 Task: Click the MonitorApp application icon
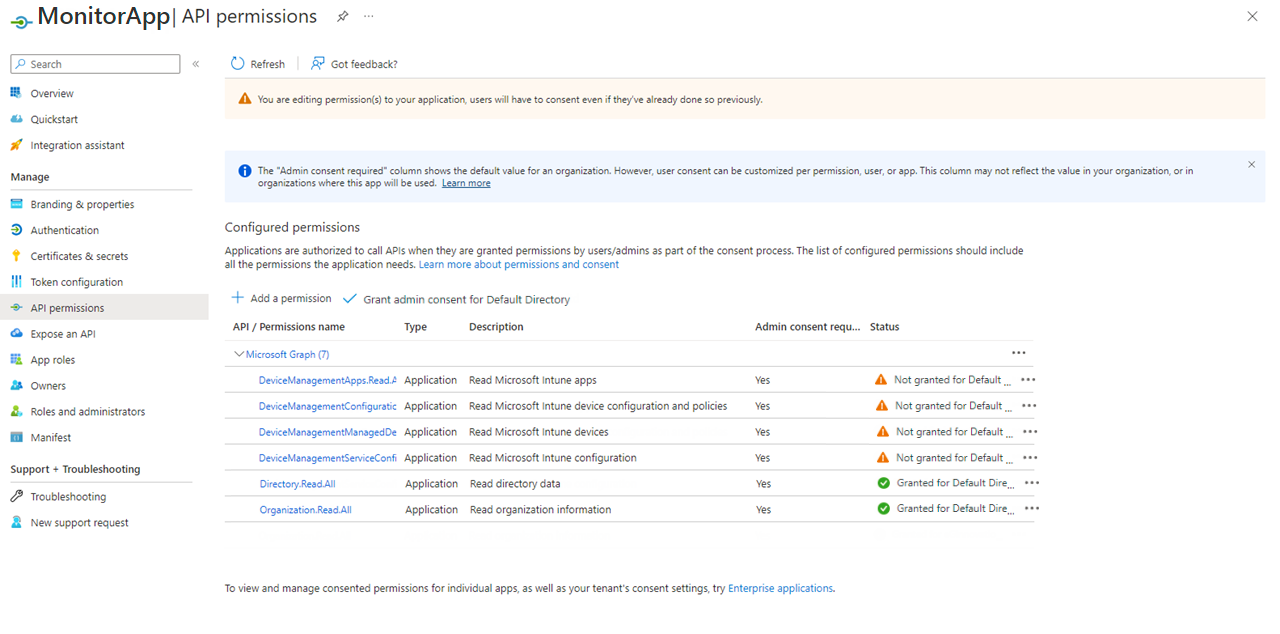[21, 20]
